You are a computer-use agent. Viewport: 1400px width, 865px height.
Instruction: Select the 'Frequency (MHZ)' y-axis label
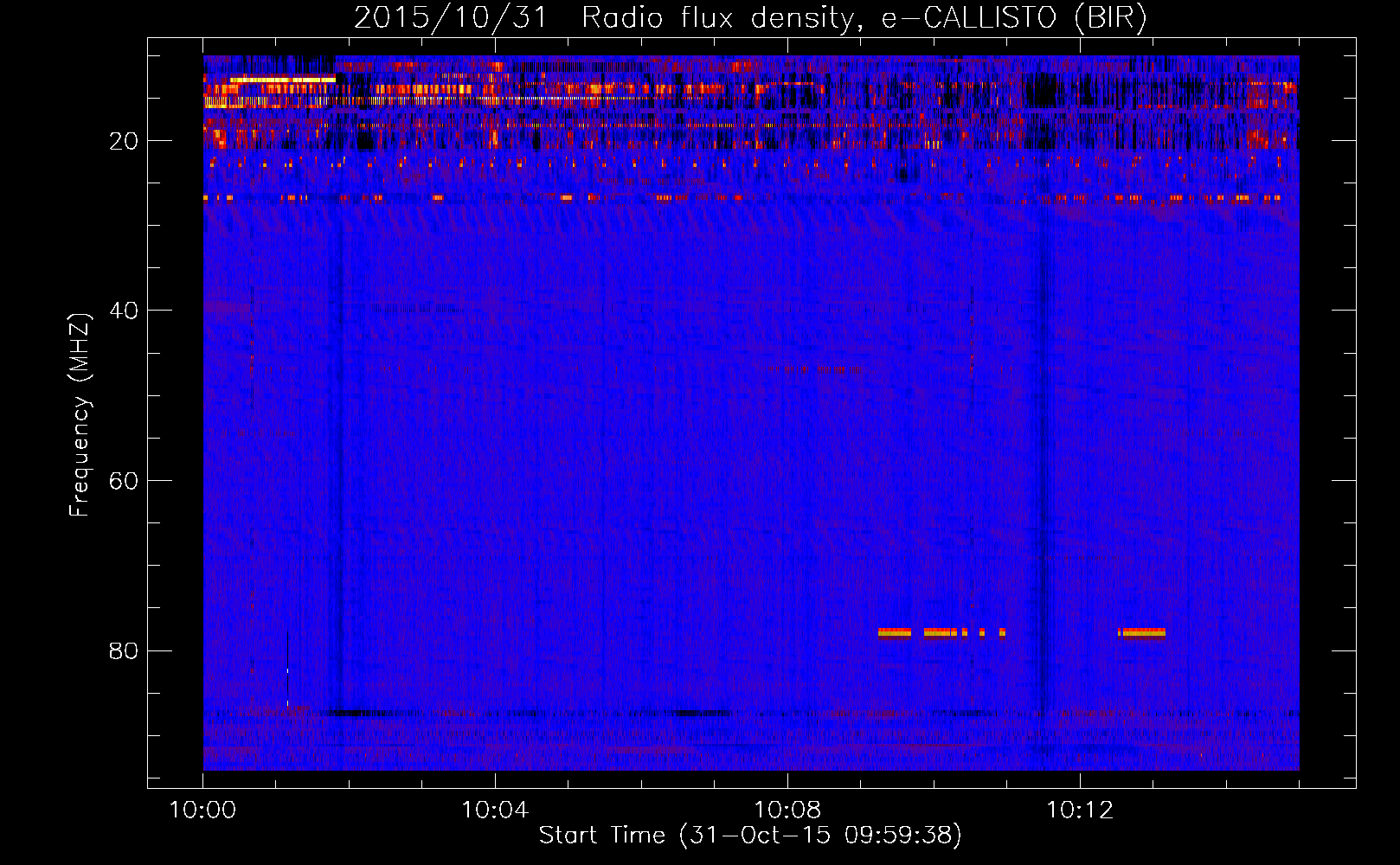pos(80,415)
